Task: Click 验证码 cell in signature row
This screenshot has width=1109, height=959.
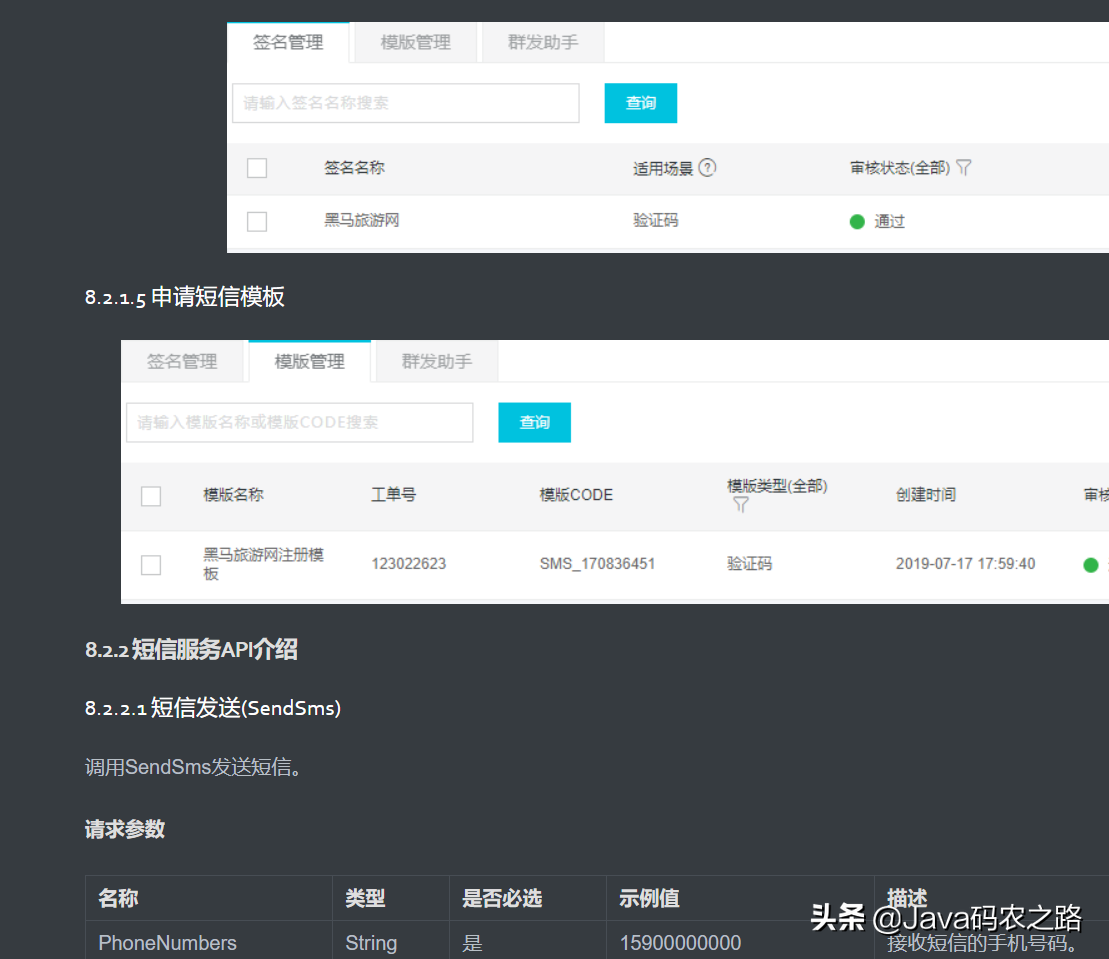Action: [x=656, y=221]
